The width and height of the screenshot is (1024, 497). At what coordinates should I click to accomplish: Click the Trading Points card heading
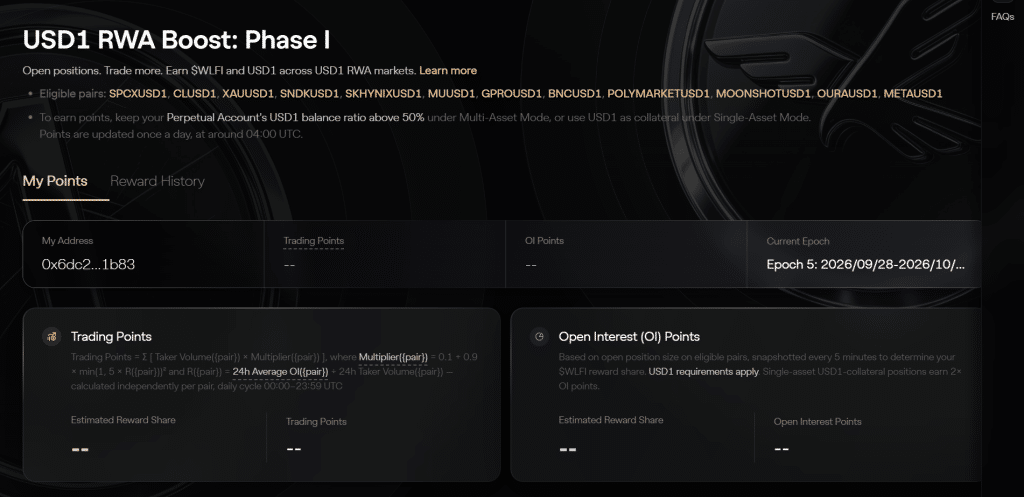click(111, 337)
